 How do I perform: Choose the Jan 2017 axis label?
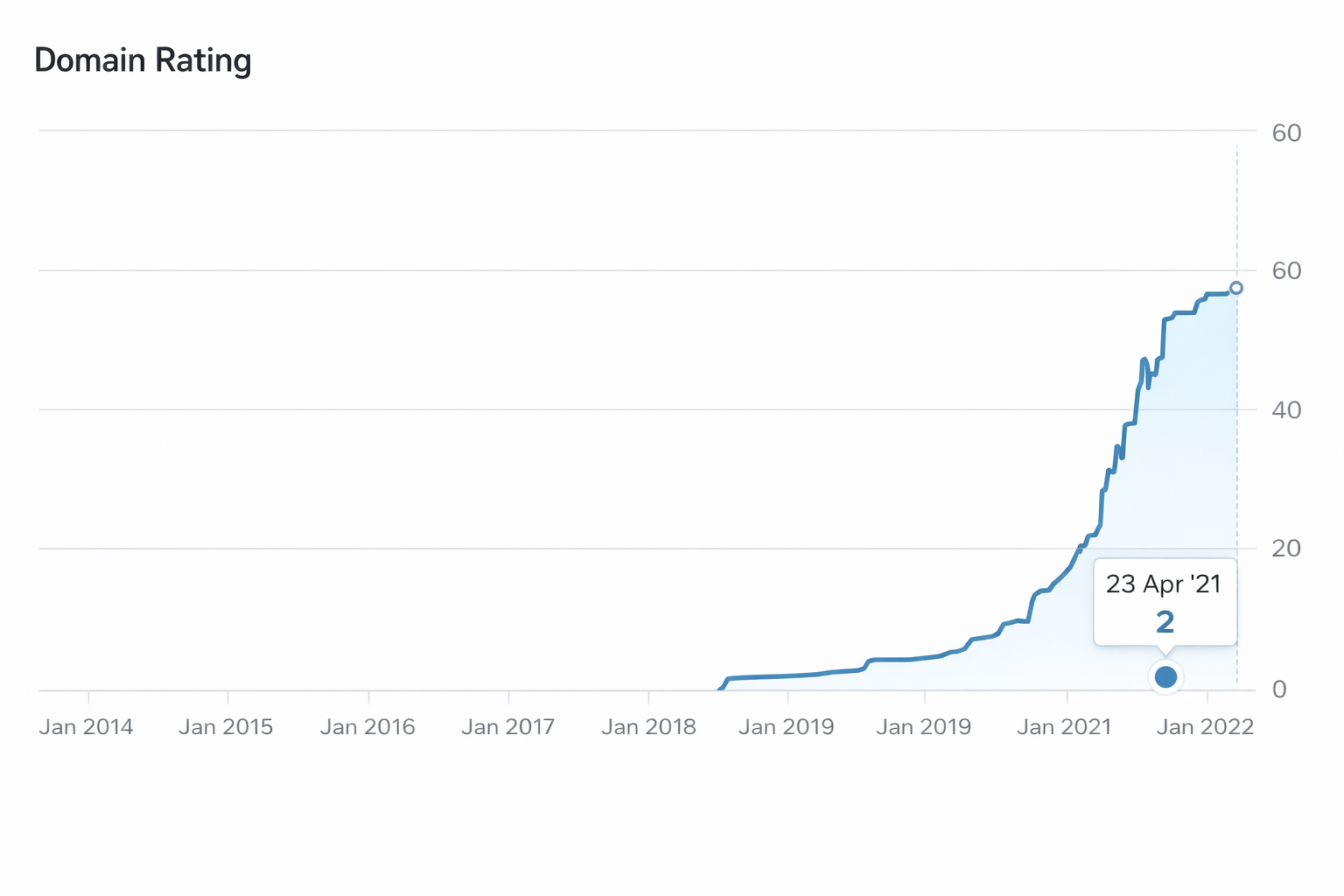(x=507, y=727)
